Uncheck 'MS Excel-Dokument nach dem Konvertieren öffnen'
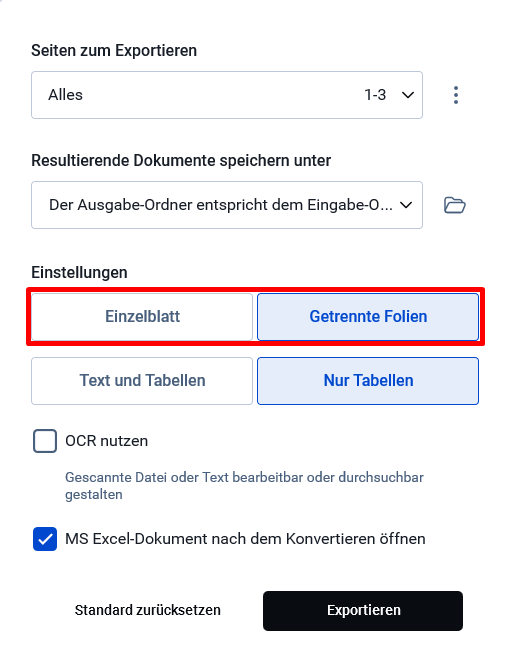The width and height of the screenshot is (507, 658). pyautogui.click(x=45, y=539)
